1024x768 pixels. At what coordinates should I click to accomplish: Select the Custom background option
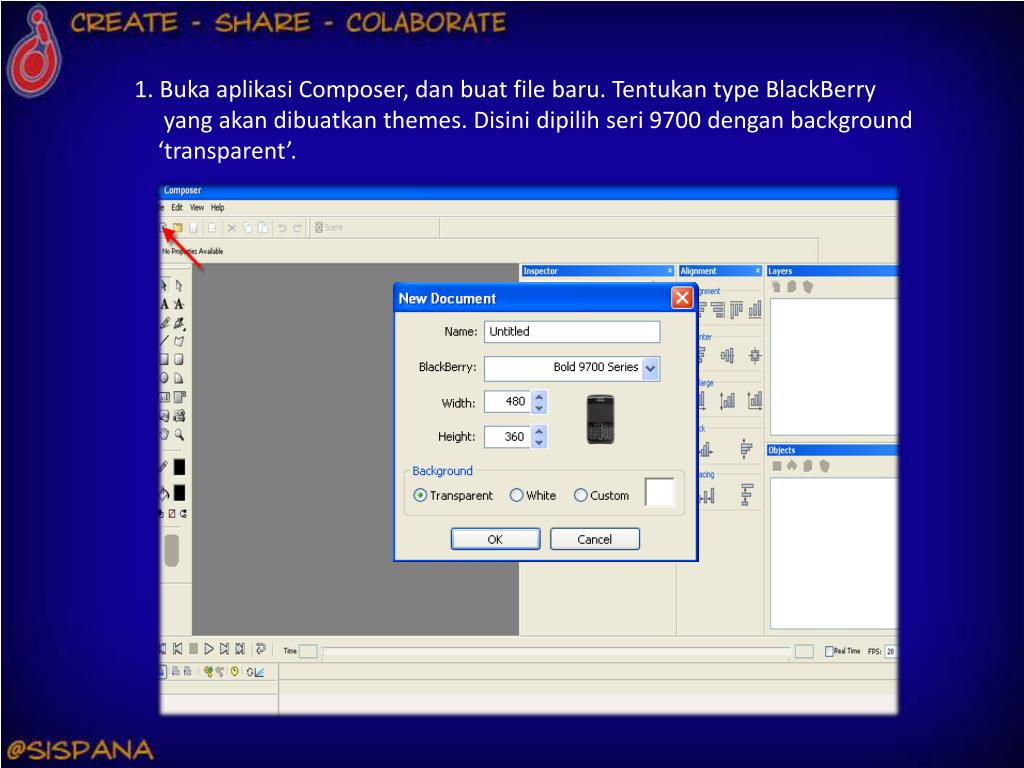601,496
